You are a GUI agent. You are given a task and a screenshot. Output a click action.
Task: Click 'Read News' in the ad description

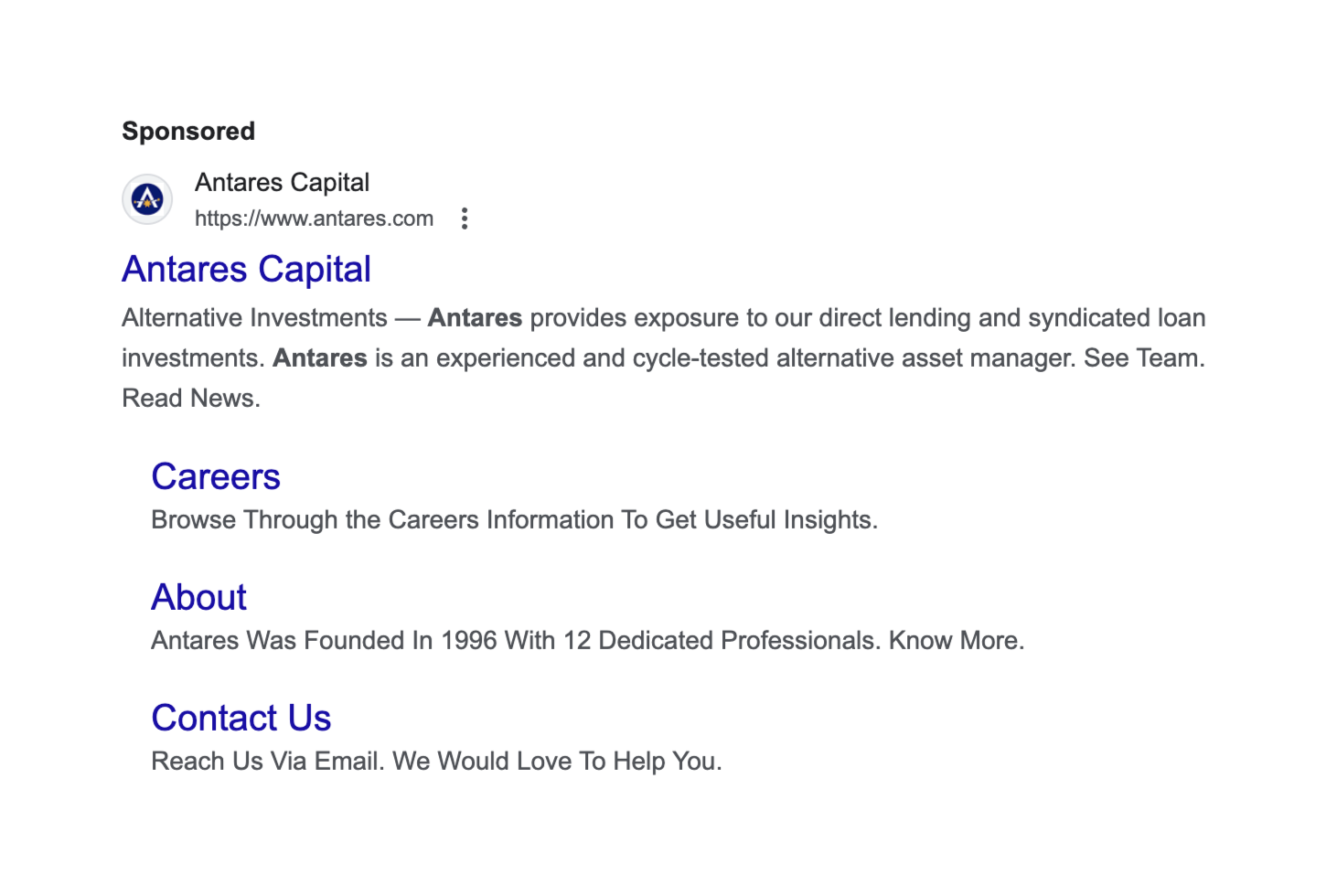188,398
